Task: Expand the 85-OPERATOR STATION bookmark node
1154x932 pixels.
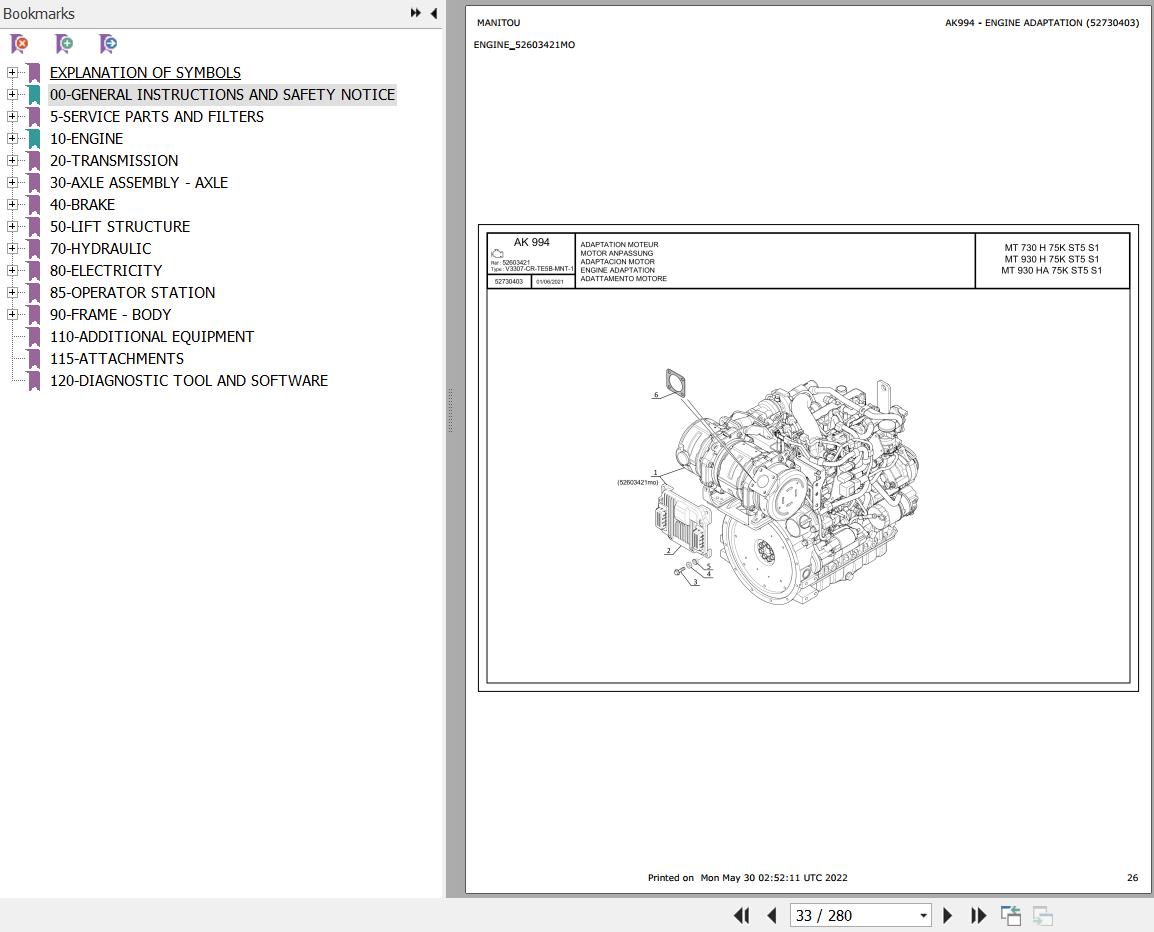Action: (12, 292)
